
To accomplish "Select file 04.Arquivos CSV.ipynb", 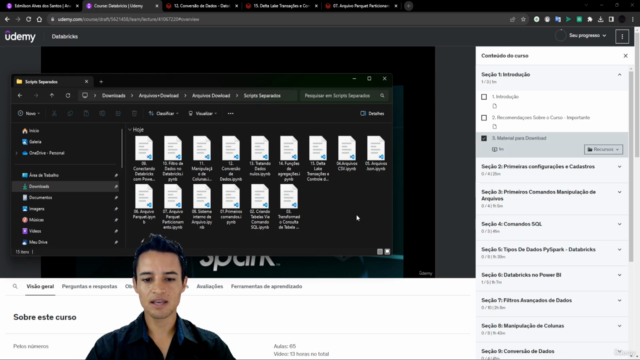I will (347, 154).
